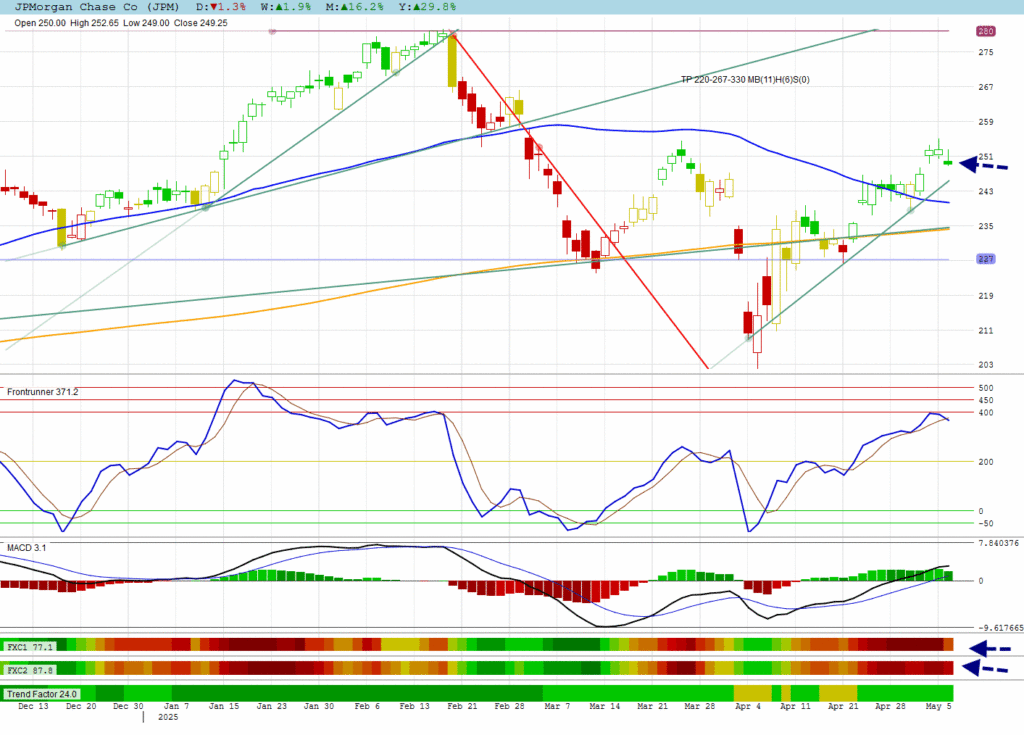Click the Jan 23 date label

point(272,706)
